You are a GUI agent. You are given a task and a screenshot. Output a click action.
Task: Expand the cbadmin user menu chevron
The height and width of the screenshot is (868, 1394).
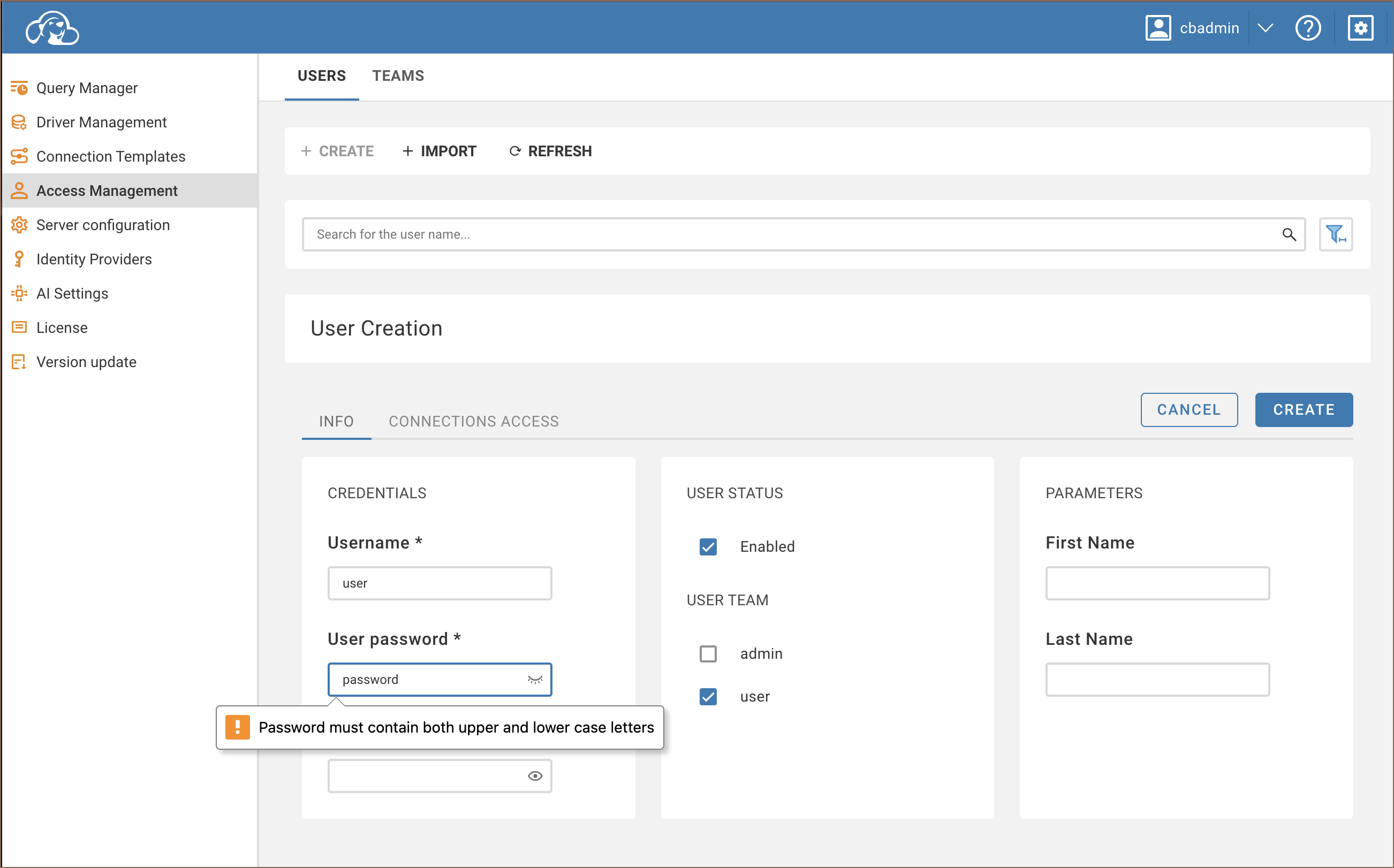coord(1265,28)
